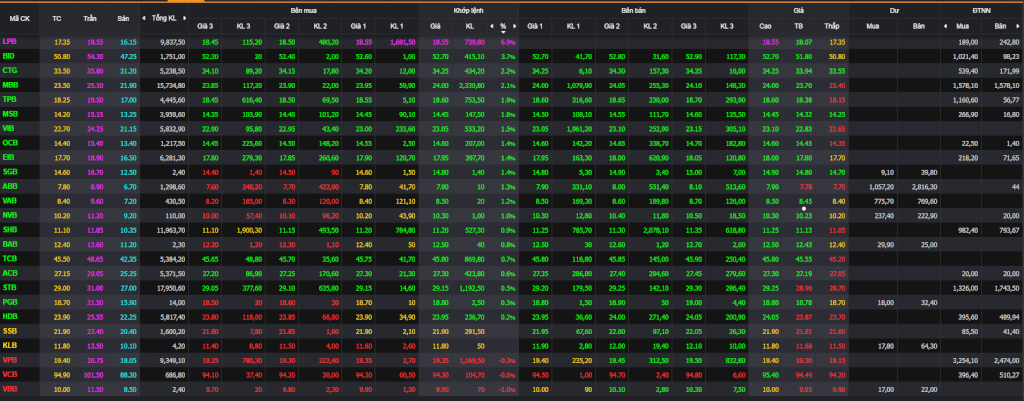Click the Trần ceiling price header

click(90, 19)
